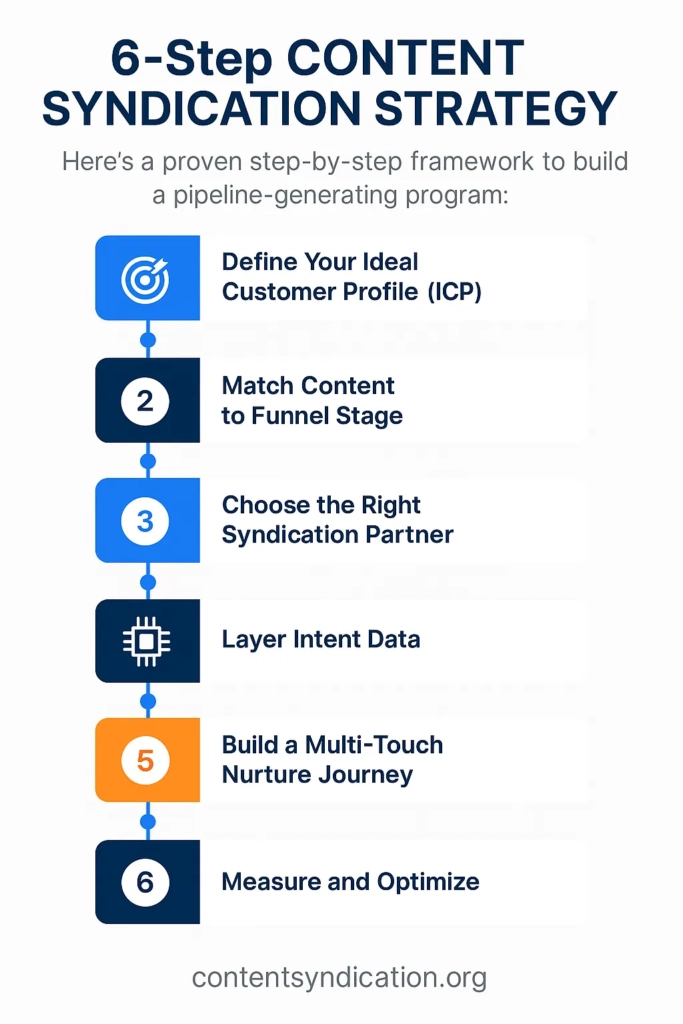683x1024 pixels.
Task: Click the number 6 circle icon
Action: click(146, 882)
